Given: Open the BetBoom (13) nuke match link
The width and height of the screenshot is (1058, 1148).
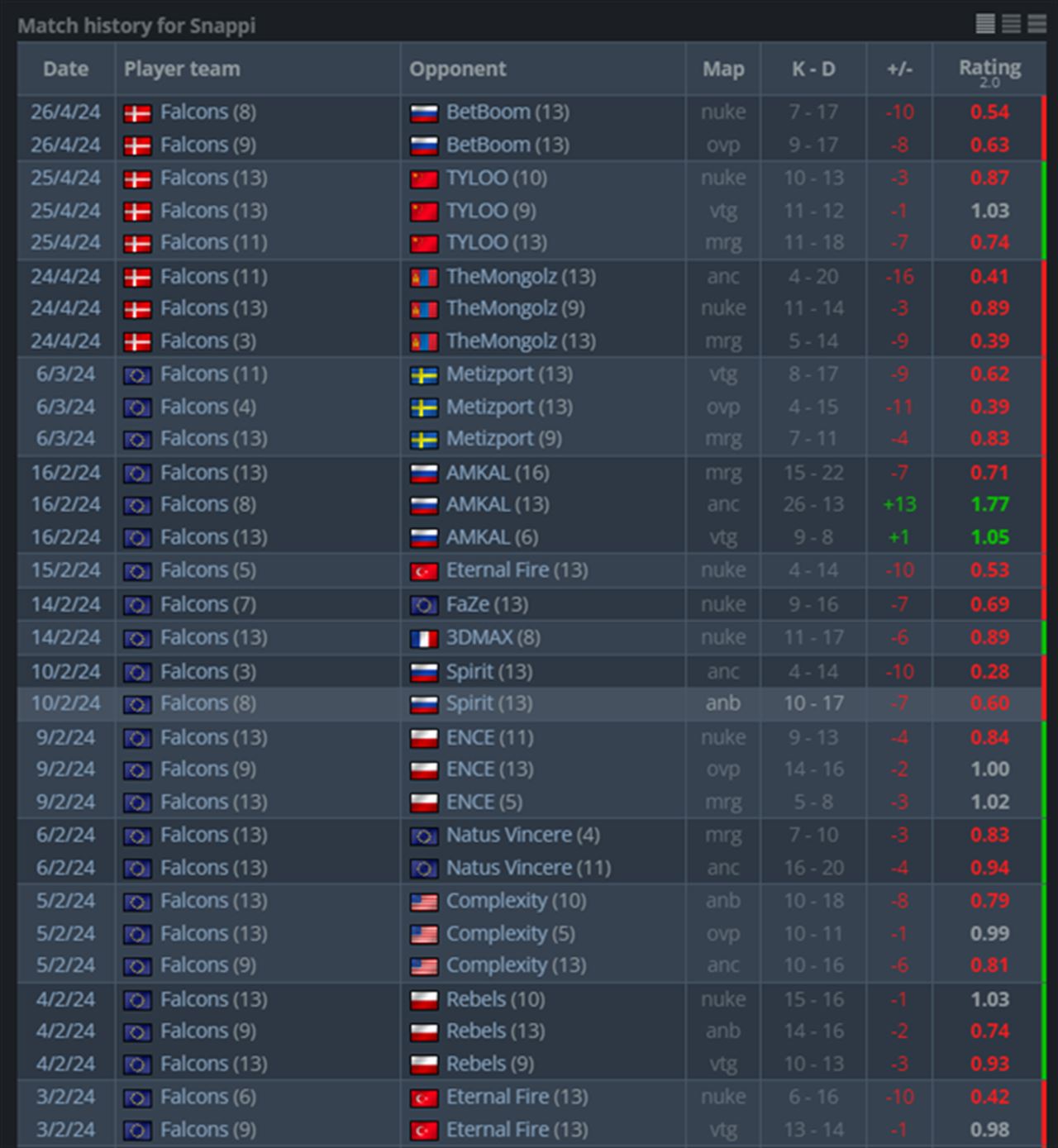Looking at the screenshot, I should pyautogui.click(x=508, y=112).
